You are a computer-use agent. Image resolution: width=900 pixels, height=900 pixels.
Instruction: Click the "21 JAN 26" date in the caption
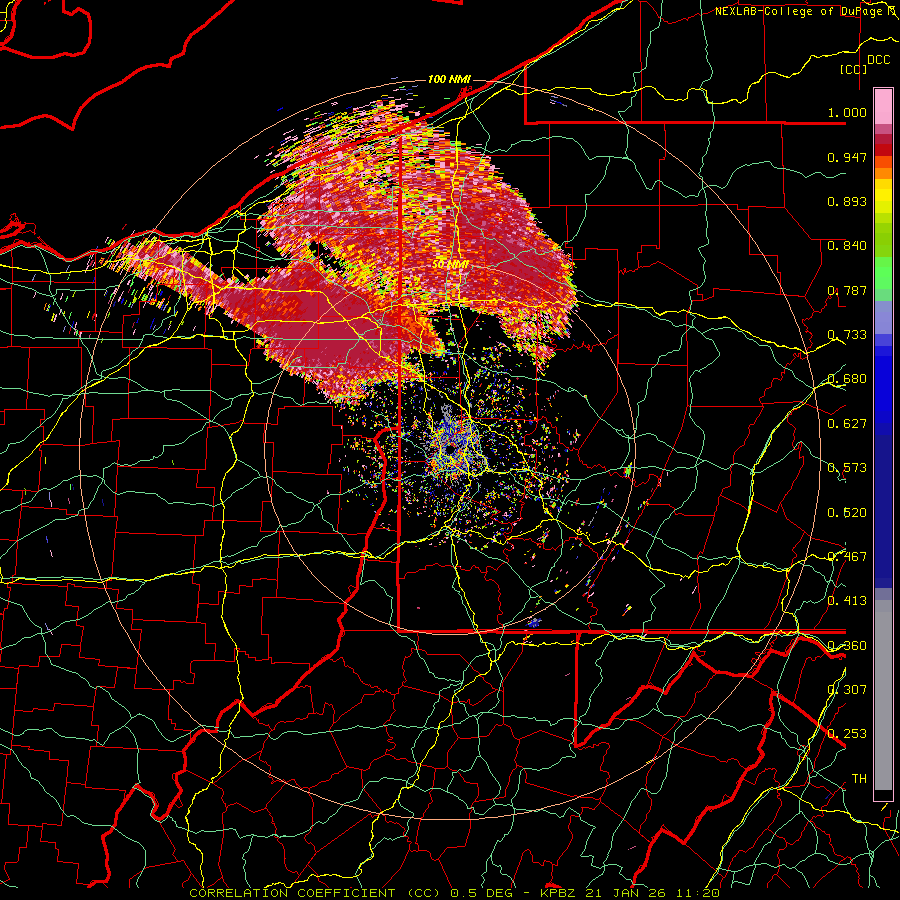627,893
